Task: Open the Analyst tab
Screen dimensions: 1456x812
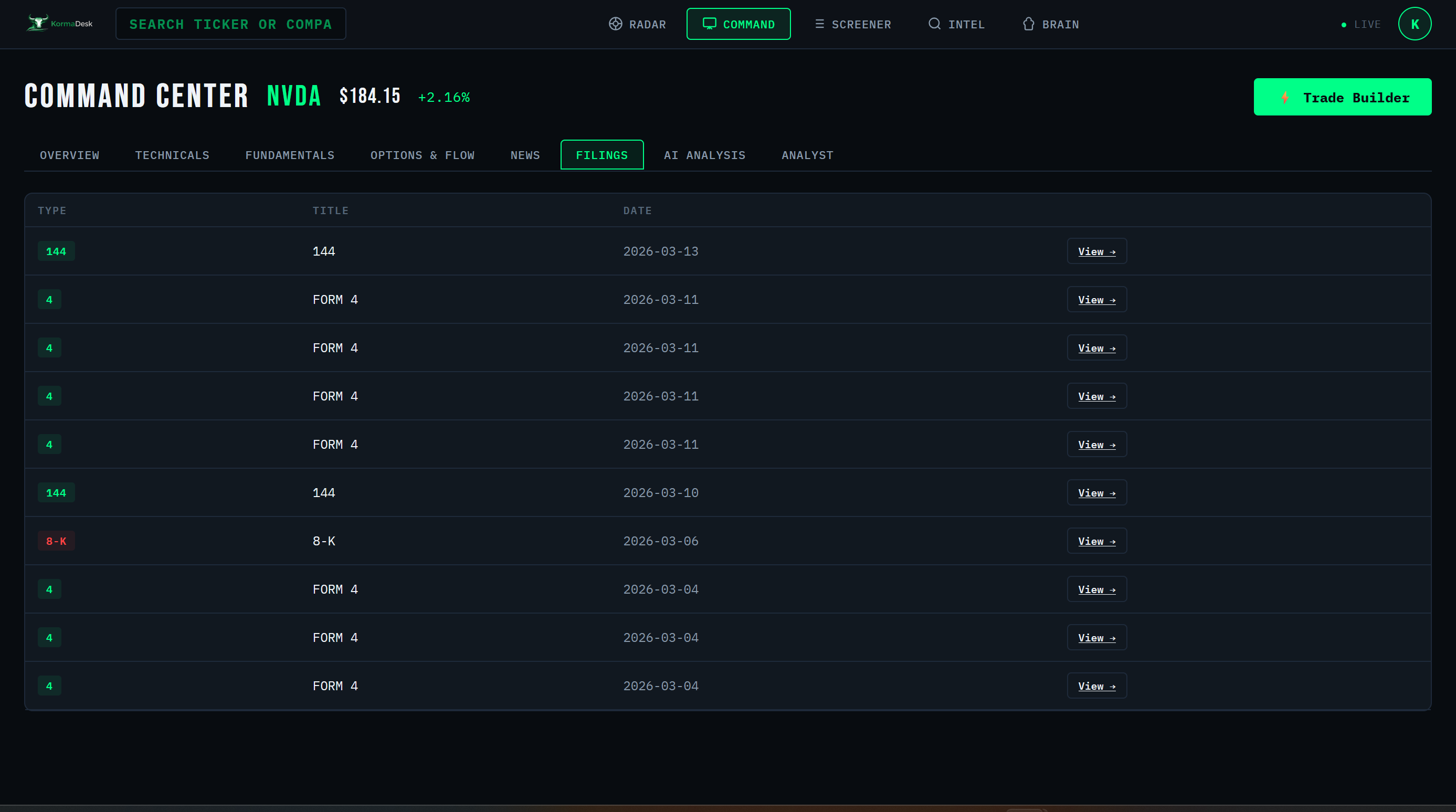Action: coord(807,155)
